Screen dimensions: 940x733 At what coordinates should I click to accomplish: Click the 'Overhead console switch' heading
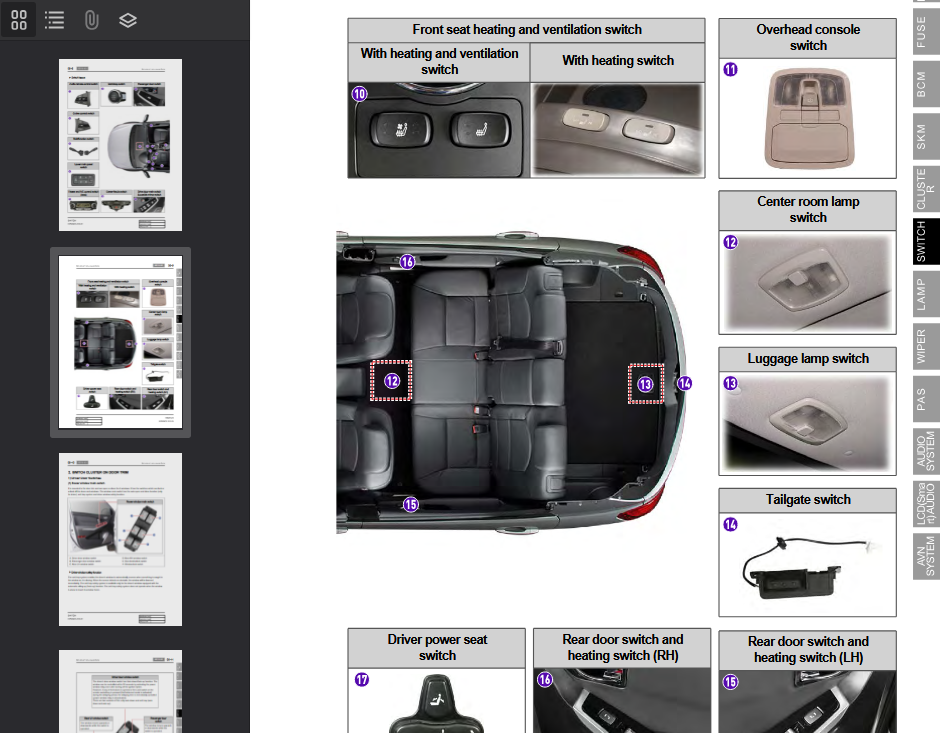pos(808,38)
